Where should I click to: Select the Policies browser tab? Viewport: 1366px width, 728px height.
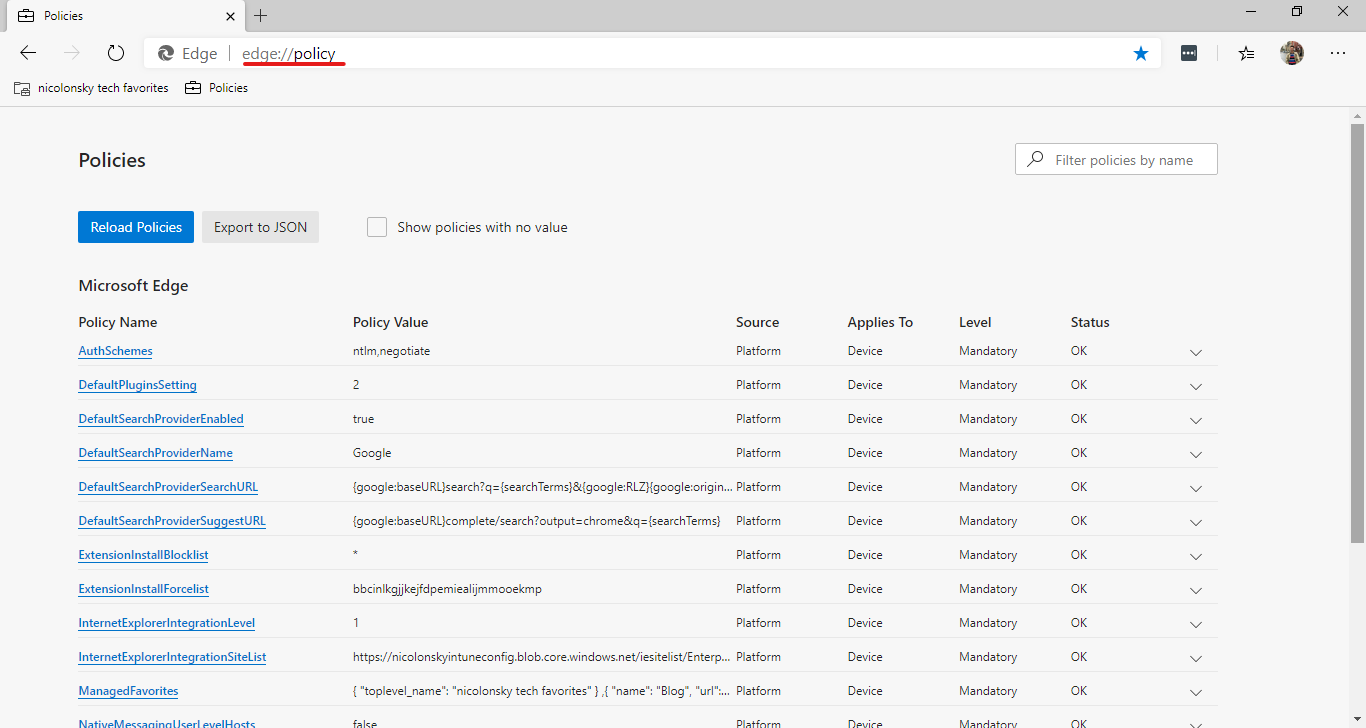pos(125,16)
